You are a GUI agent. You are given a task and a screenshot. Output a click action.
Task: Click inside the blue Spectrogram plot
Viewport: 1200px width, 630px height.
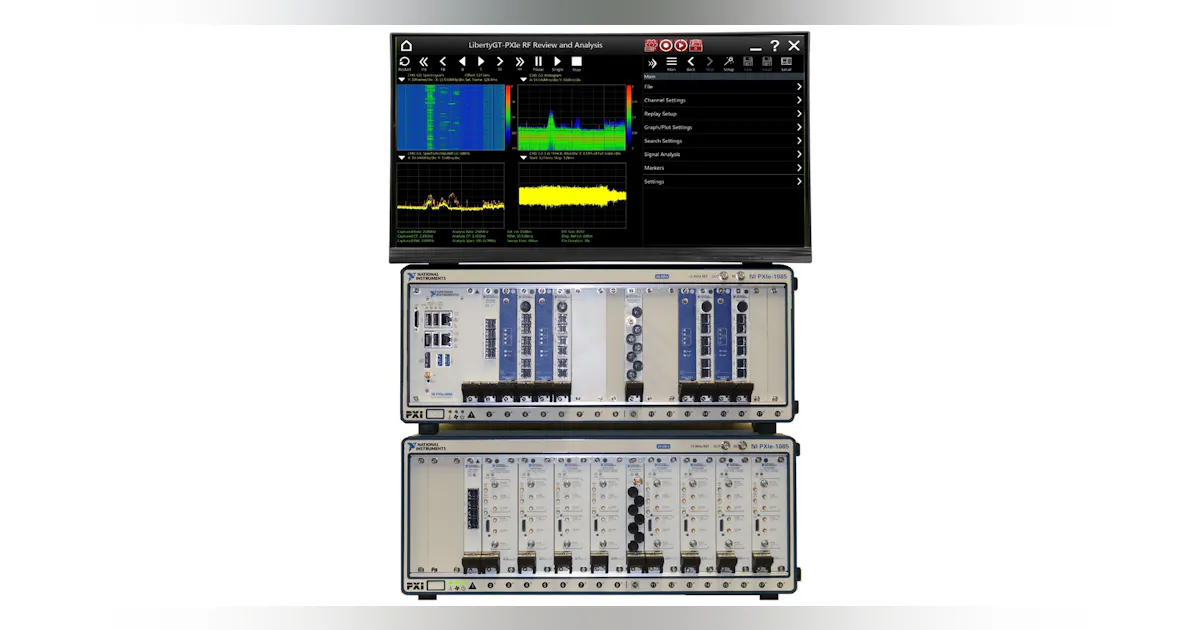pyautogui.click(x=450, y=117)
